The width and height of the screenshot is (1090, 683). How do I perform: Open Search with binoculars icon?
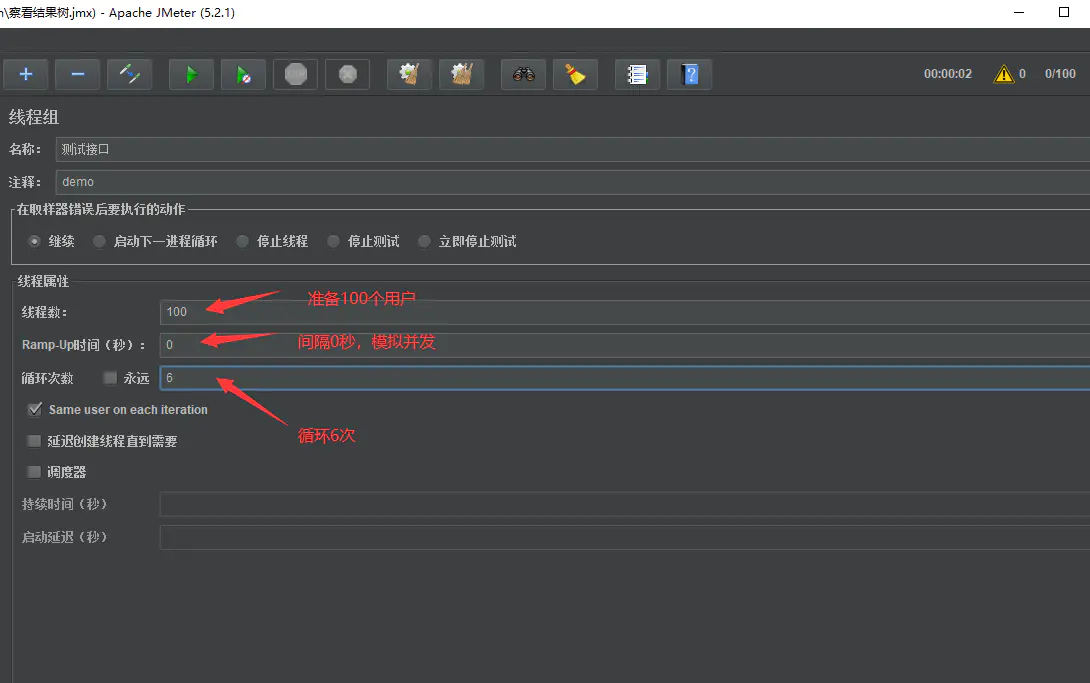pyautogui.click(x=523, y=74)
